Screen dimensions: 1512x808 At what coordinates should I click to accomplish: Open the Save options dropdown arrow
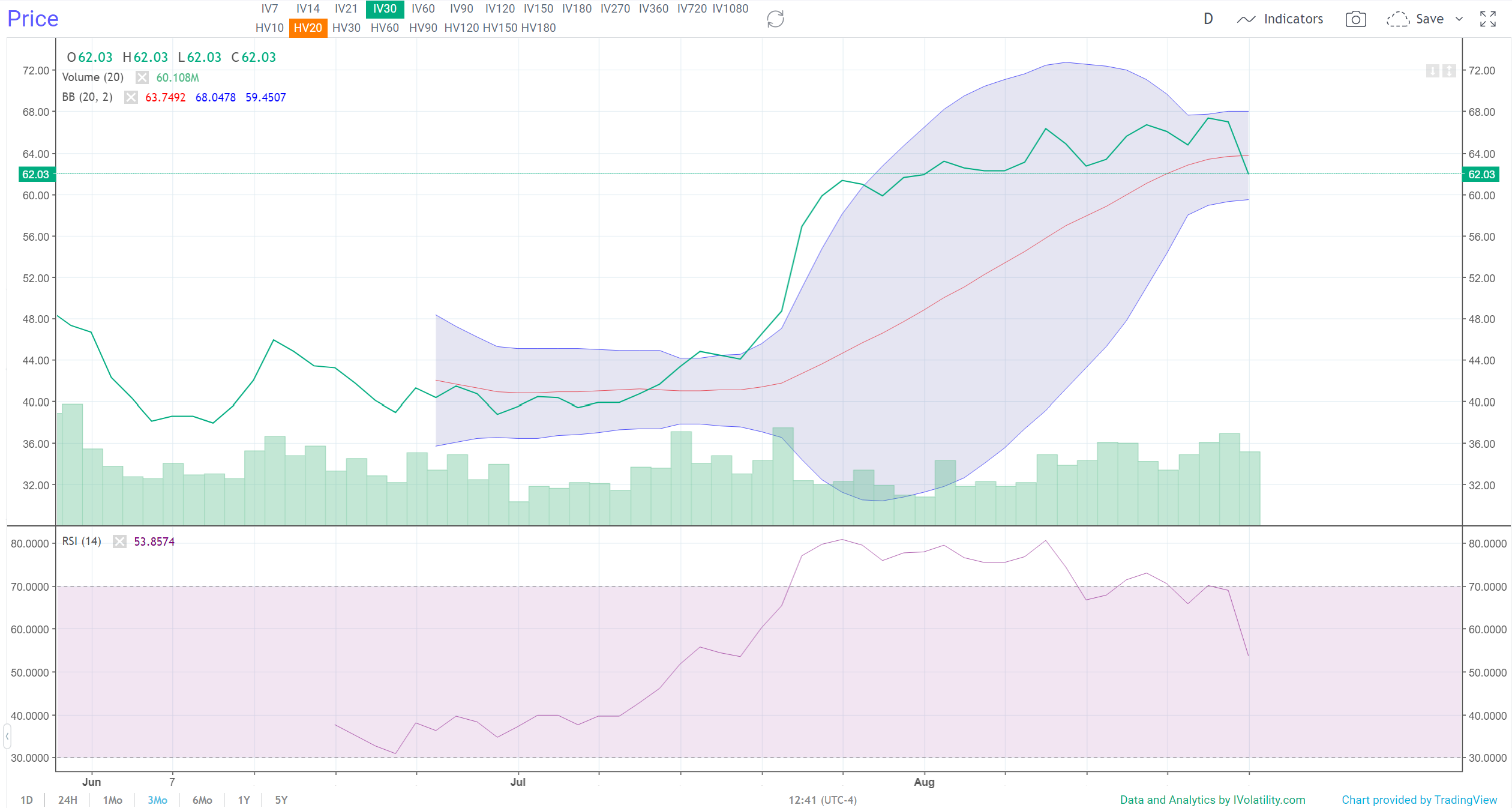1459,19
